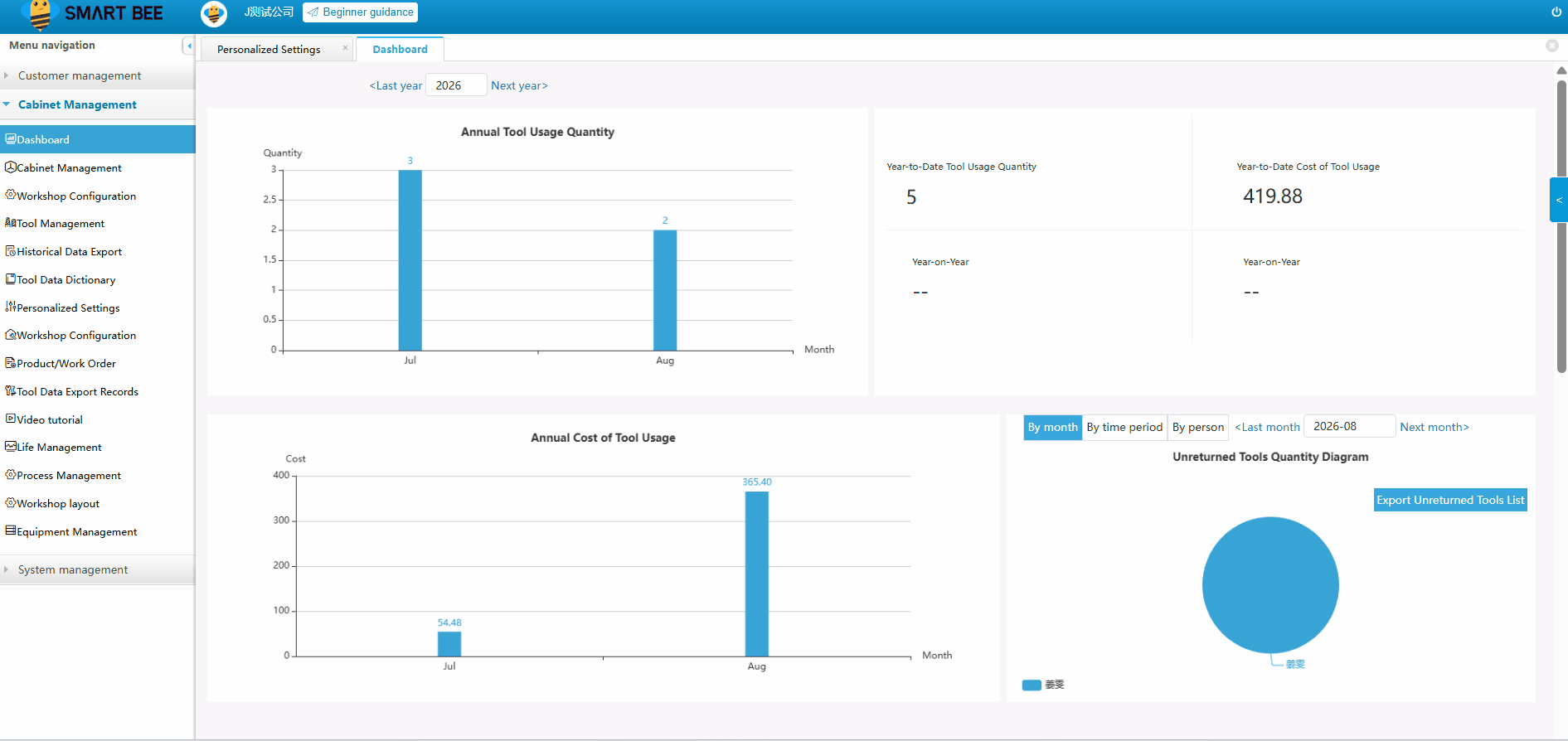
Task: Close all tabs with the circle button
Action: point(1552,46)
